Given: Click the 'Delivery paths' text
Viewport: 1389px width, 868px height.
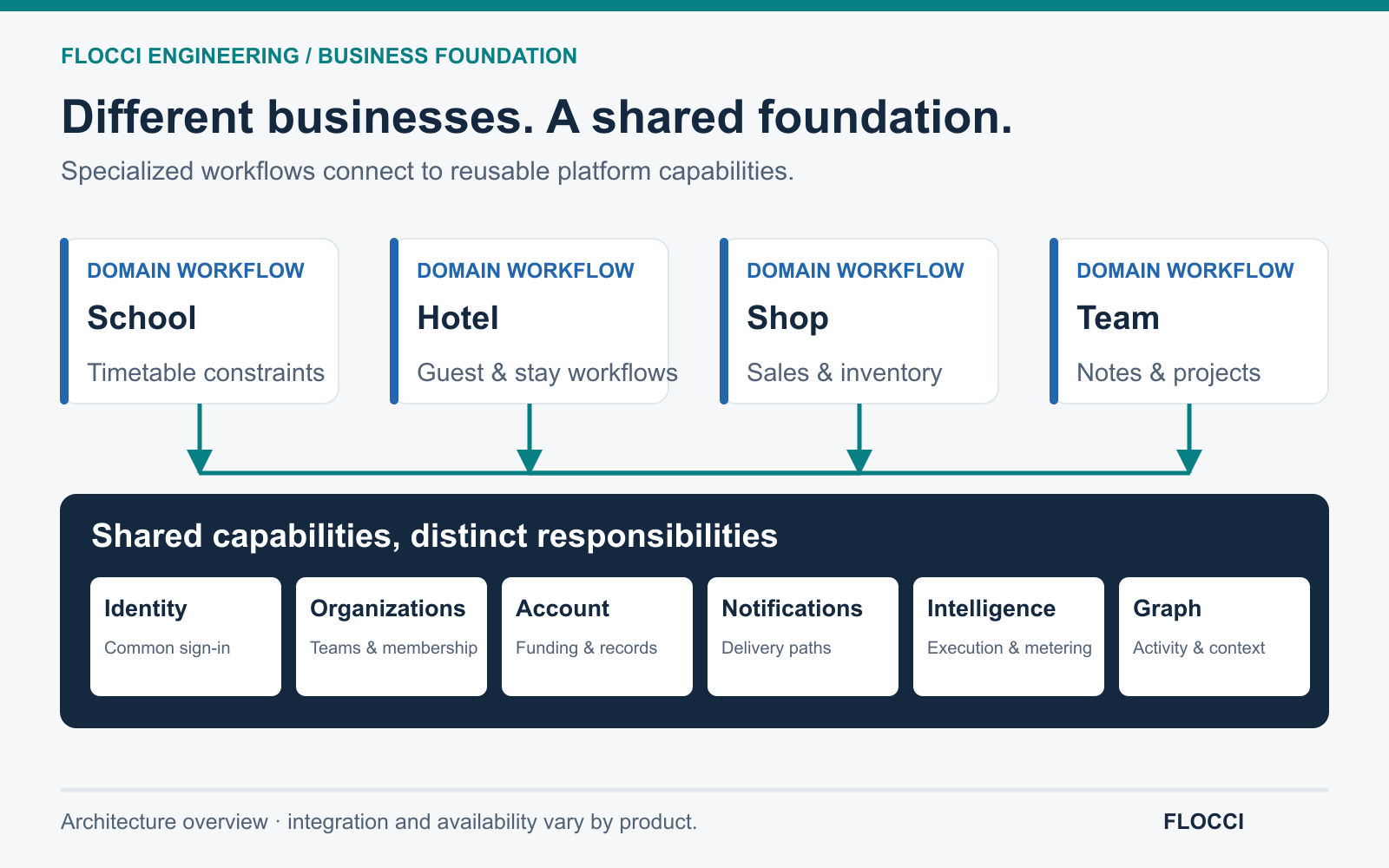Looking at the screenshot, I should [x=776, y=648].
